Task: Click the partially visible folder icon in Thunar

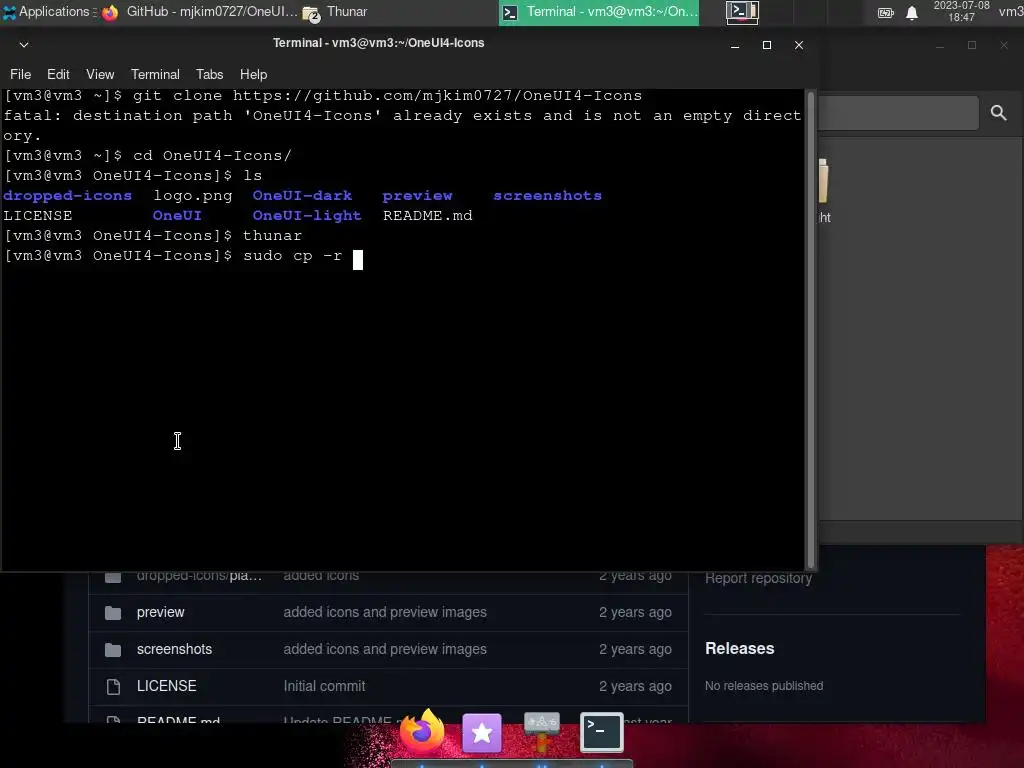Action: (824, 181)
